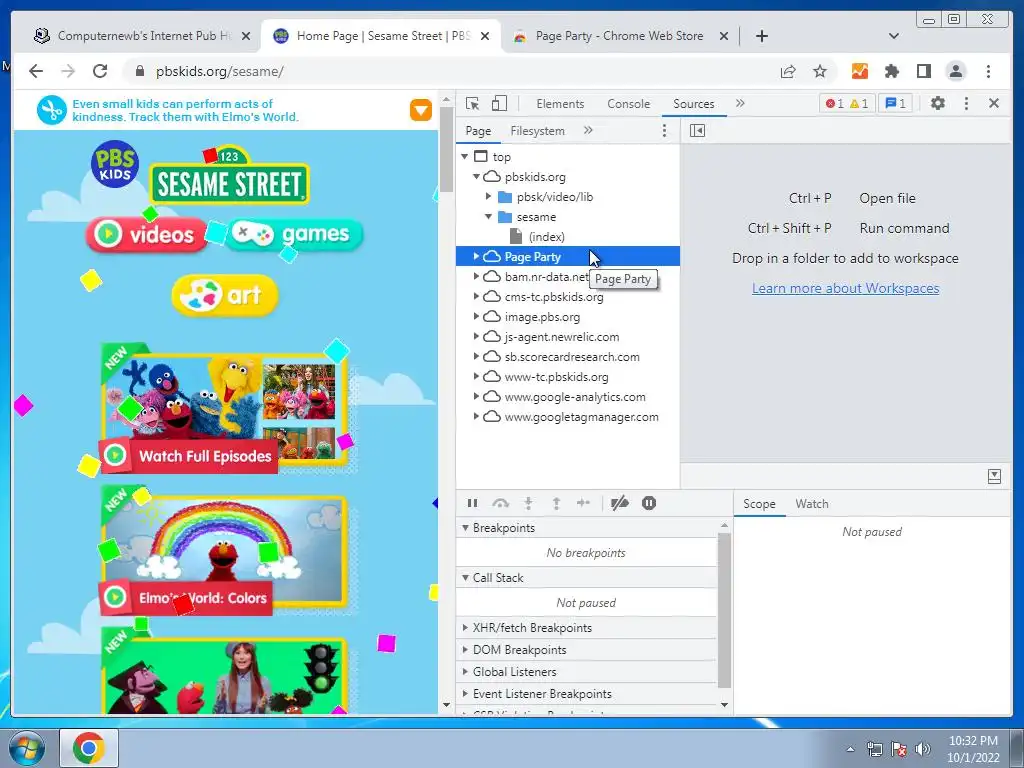Bookmark this page with star icon
The width and height of the screenshot is (1024, 768).
[x=820, y=71]
